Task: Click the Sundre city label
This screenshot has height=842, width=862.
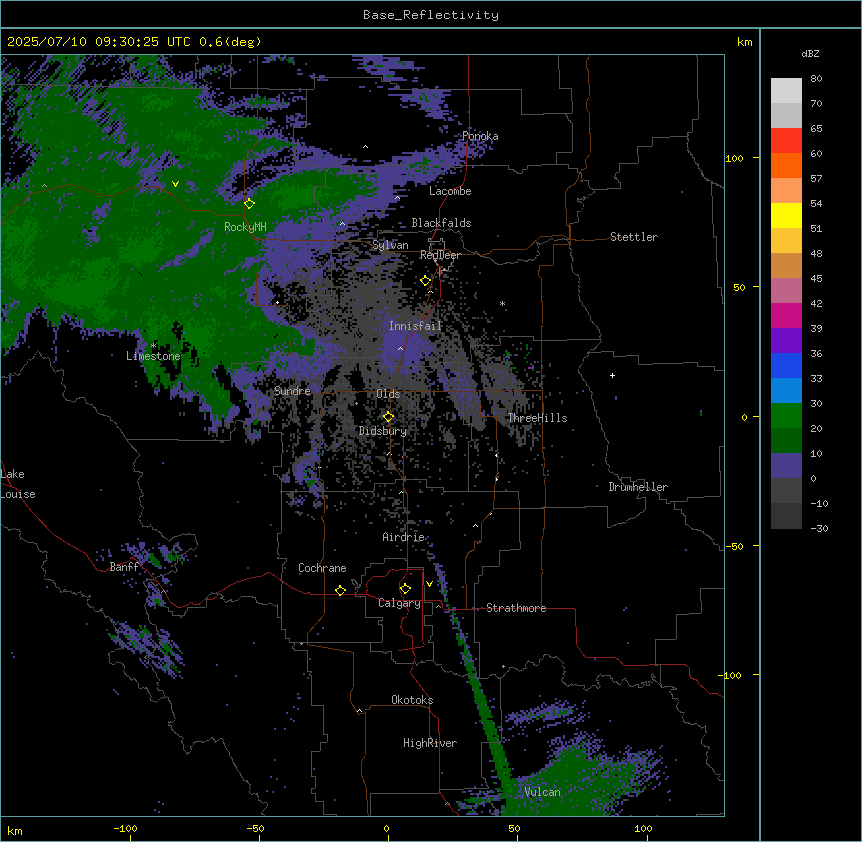Action: [x=292, y=391]
